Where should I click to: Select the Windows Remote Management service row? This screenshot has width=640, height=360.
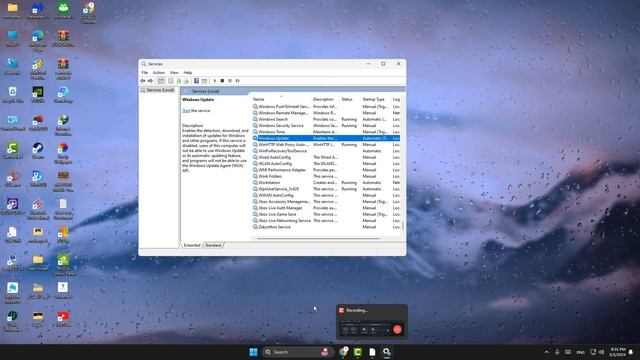click(326, 113)
